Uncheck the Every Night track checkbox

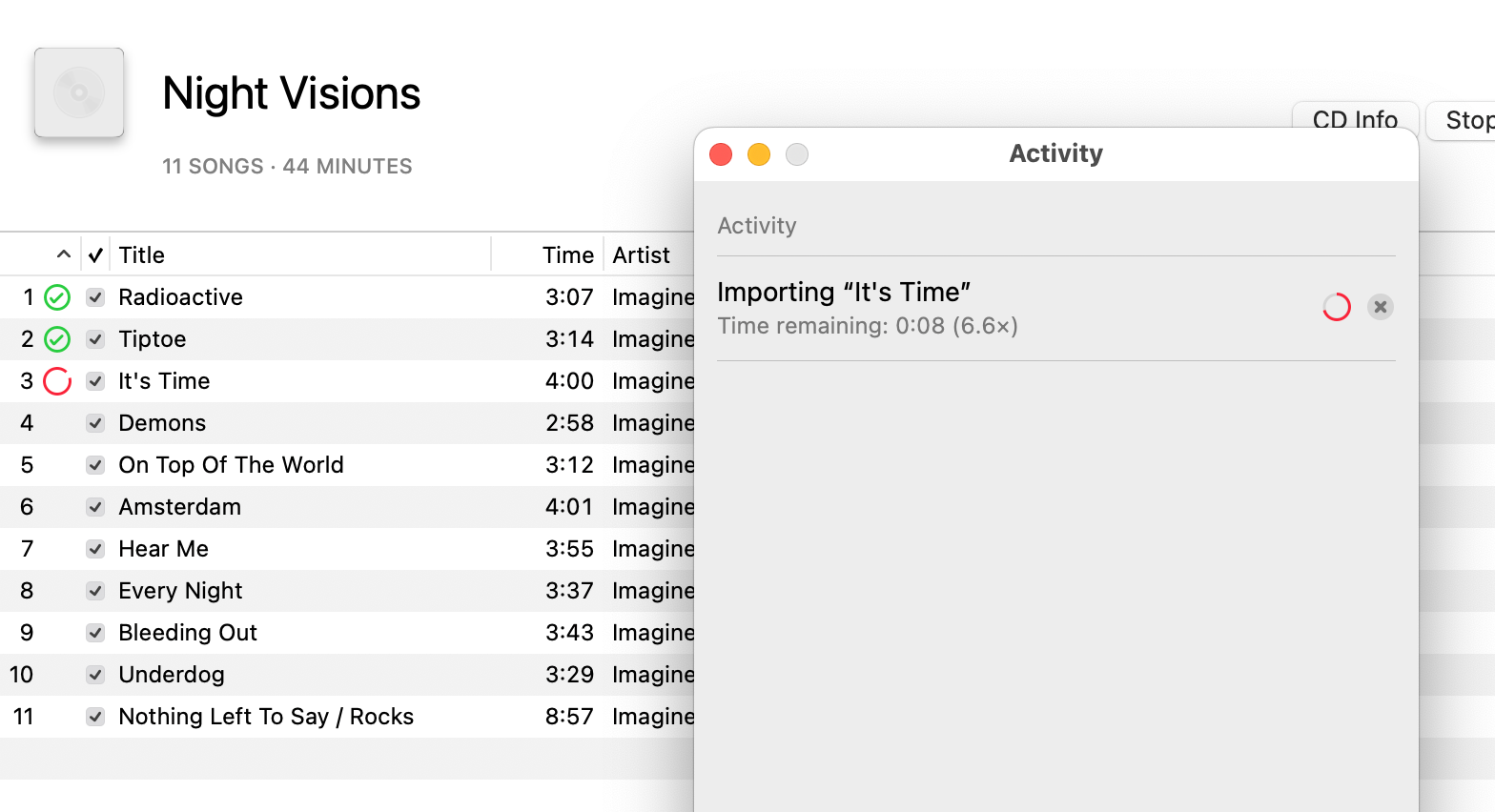tap(95, 591)
